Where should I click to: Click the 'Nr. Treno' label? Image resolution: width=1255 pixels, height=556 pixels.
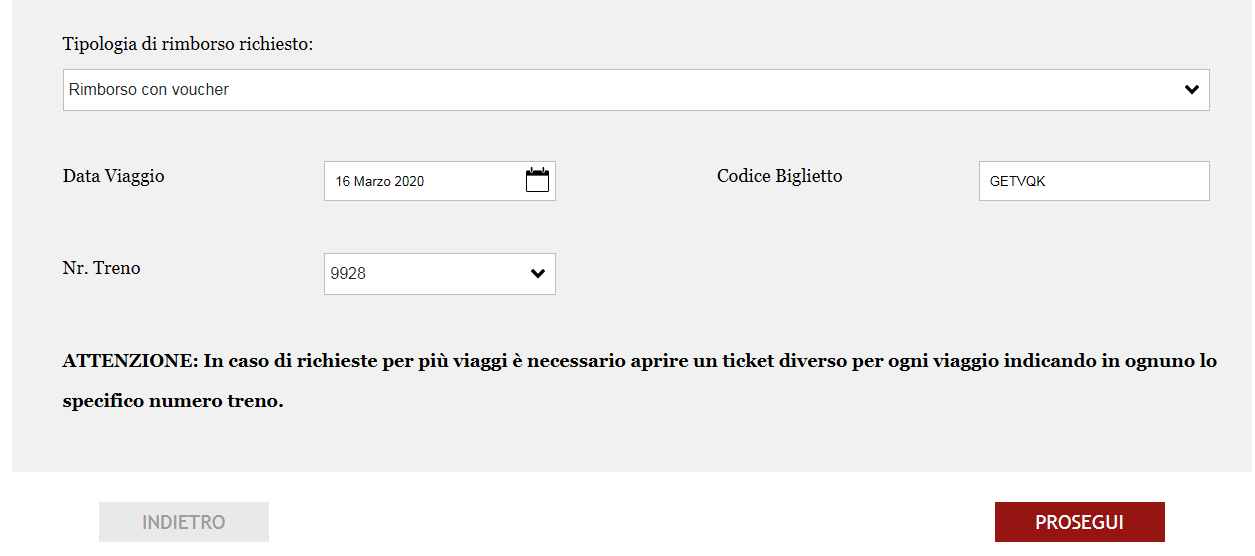pyautogui.click(x=101, y=268)
